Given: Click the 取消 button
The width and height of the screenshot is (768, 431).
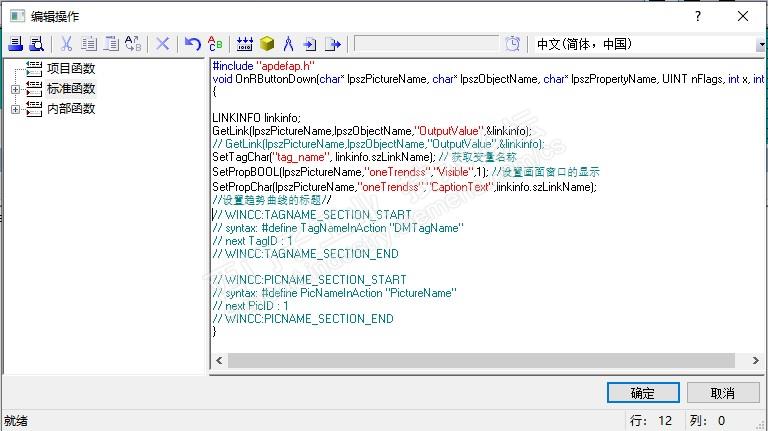Looking at the screenshot, I should click(722, 393).
